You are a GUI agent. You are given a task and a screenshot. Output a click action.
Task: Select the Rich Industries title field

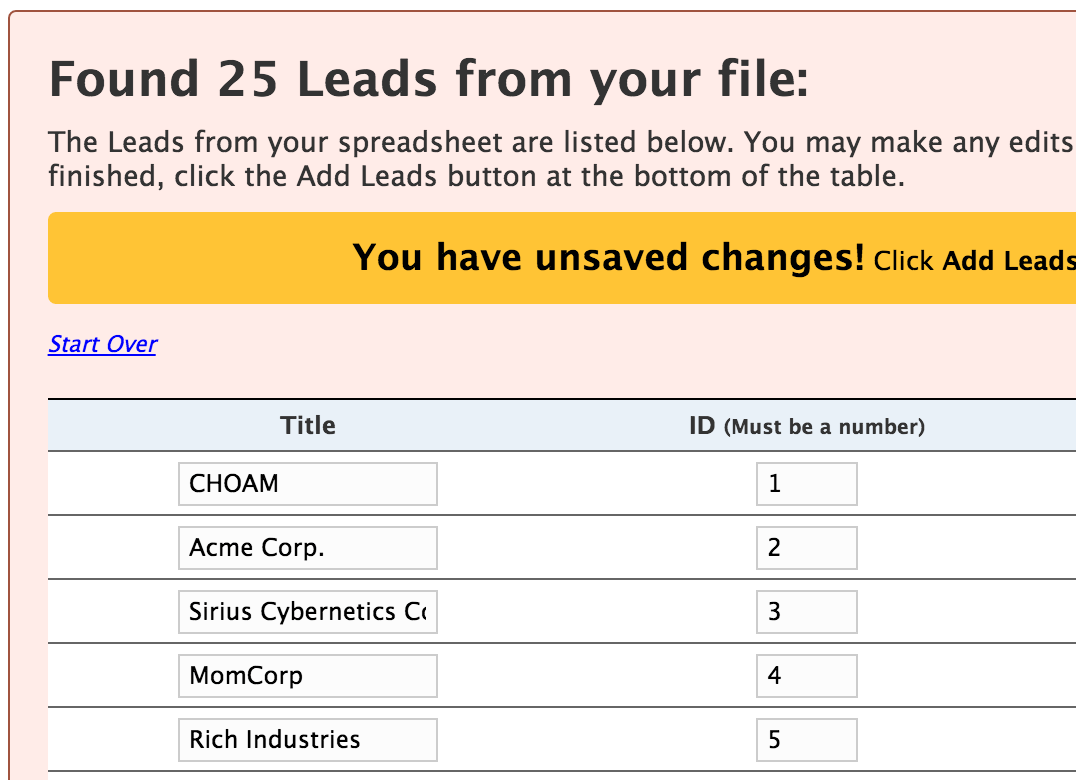[307, 739]
